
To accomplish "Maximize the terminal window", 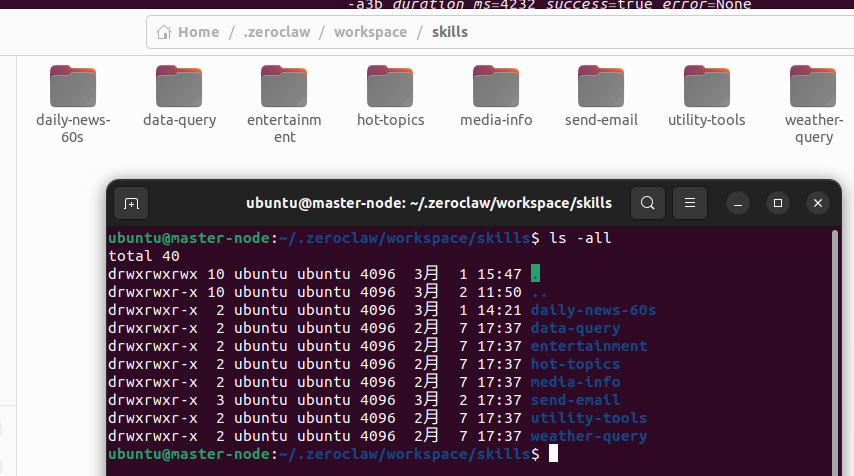I will point(778,203).
